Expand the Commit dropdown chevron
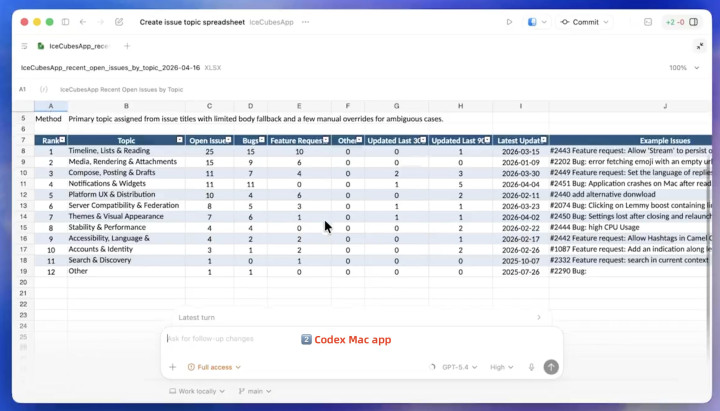Viewport: 720px width, 411px height. (606, 22)
